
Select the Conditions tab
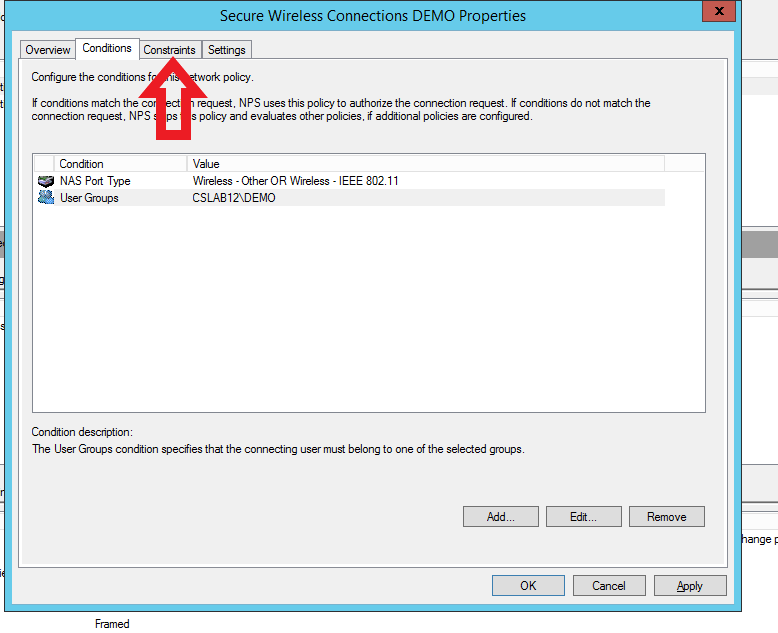click(x=107, y=48)
